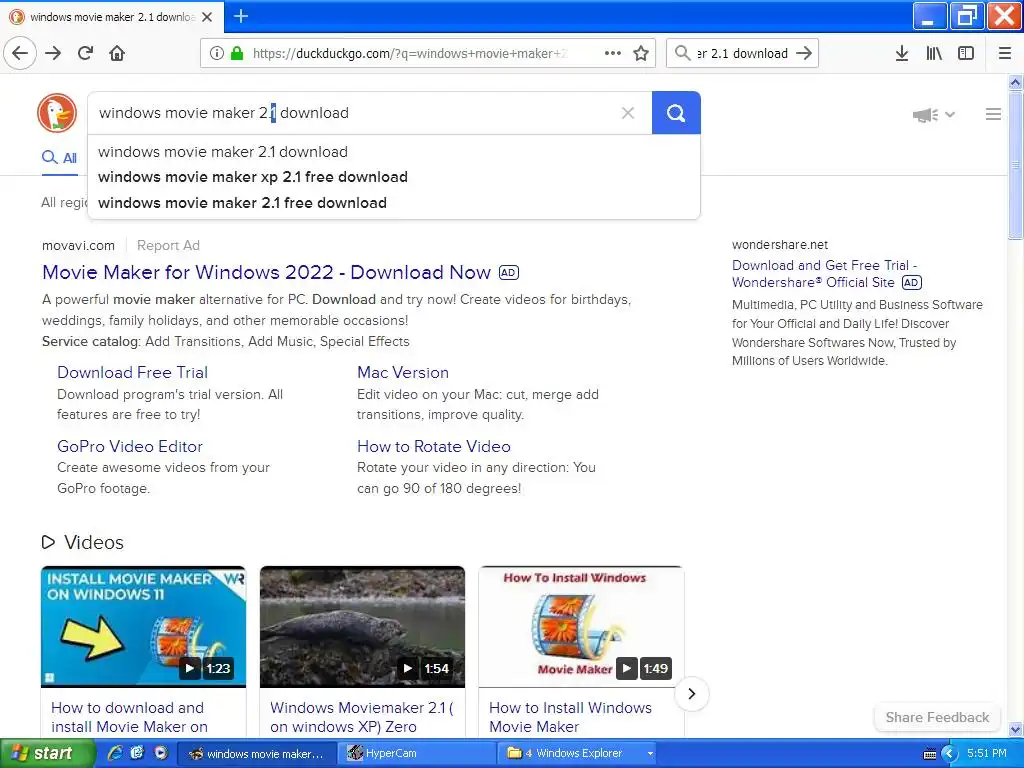Choose suggestion windows movie maker 2.1 download

pos(394,152)
